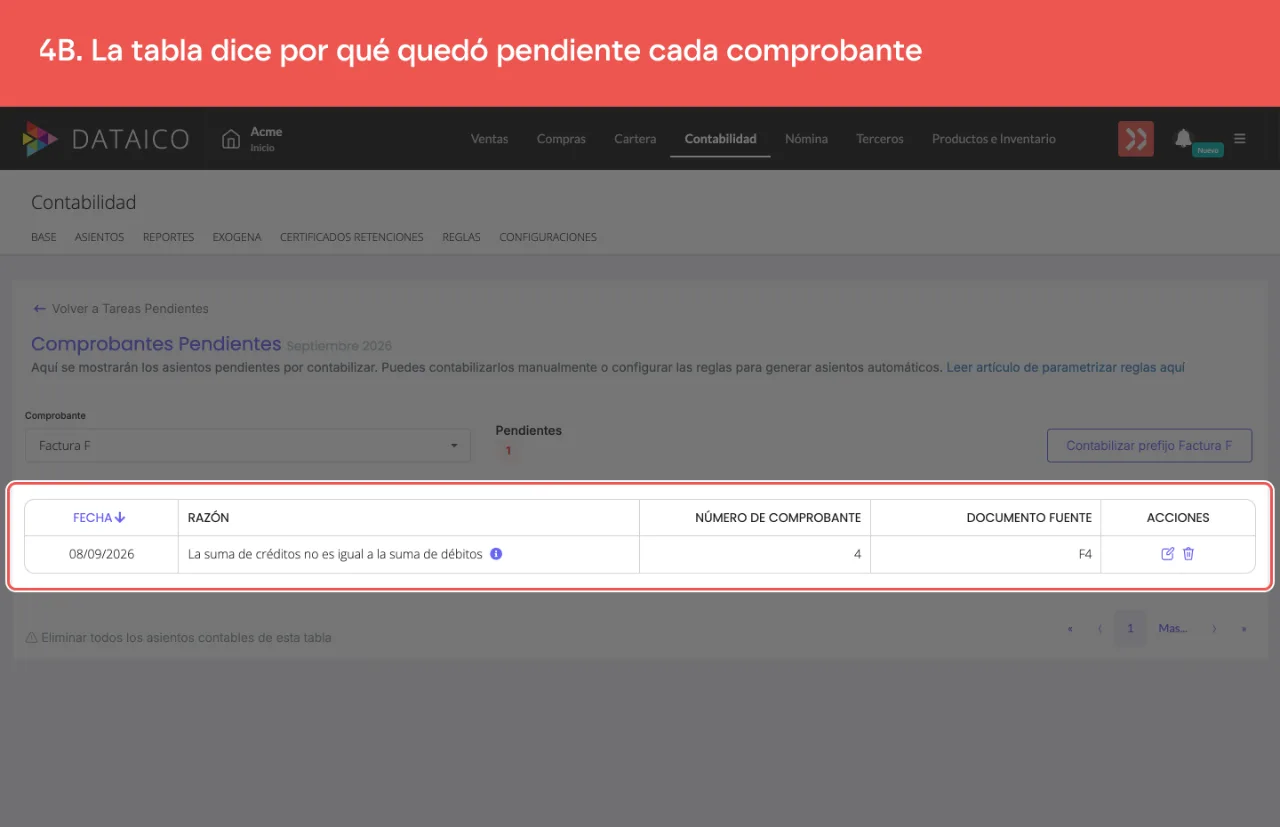Open the parametrizar reglas article link

click(x=1065, y=368)
